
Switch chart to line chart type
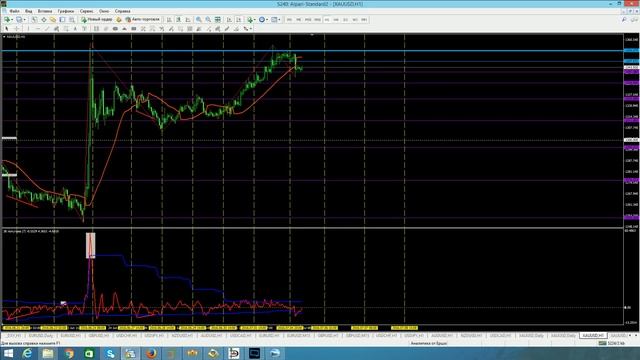pos(188,20)
